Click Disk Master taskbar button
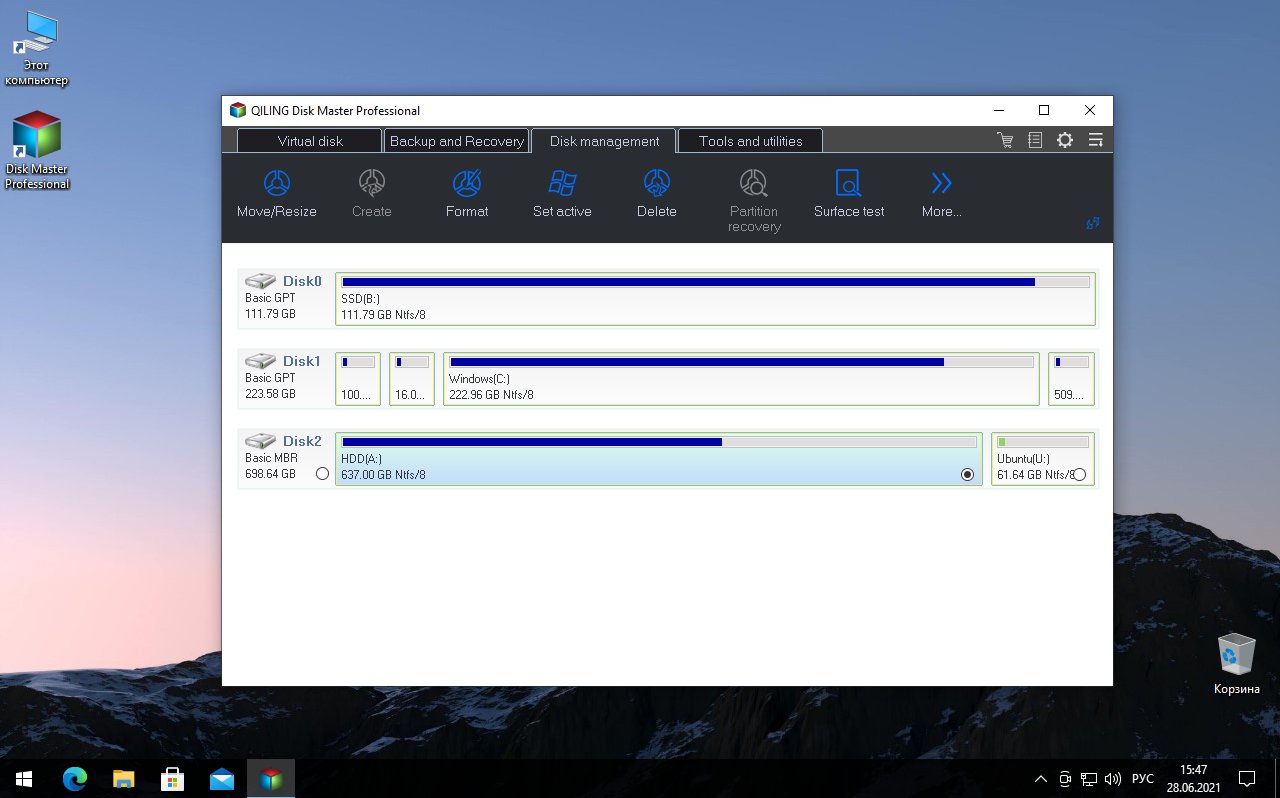This screenshot has width=1280, height=798. coord(271,778)
